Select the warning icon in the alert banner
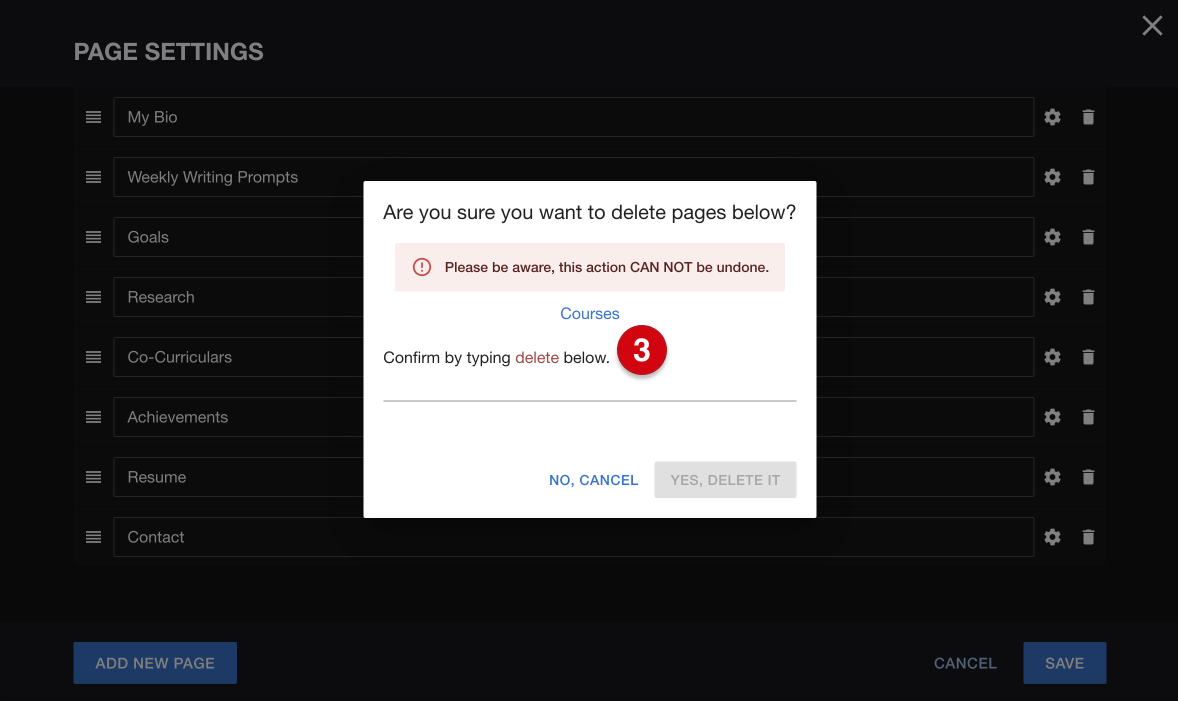This screenshot has width=1178, height=701. click(x=421, y=267)
